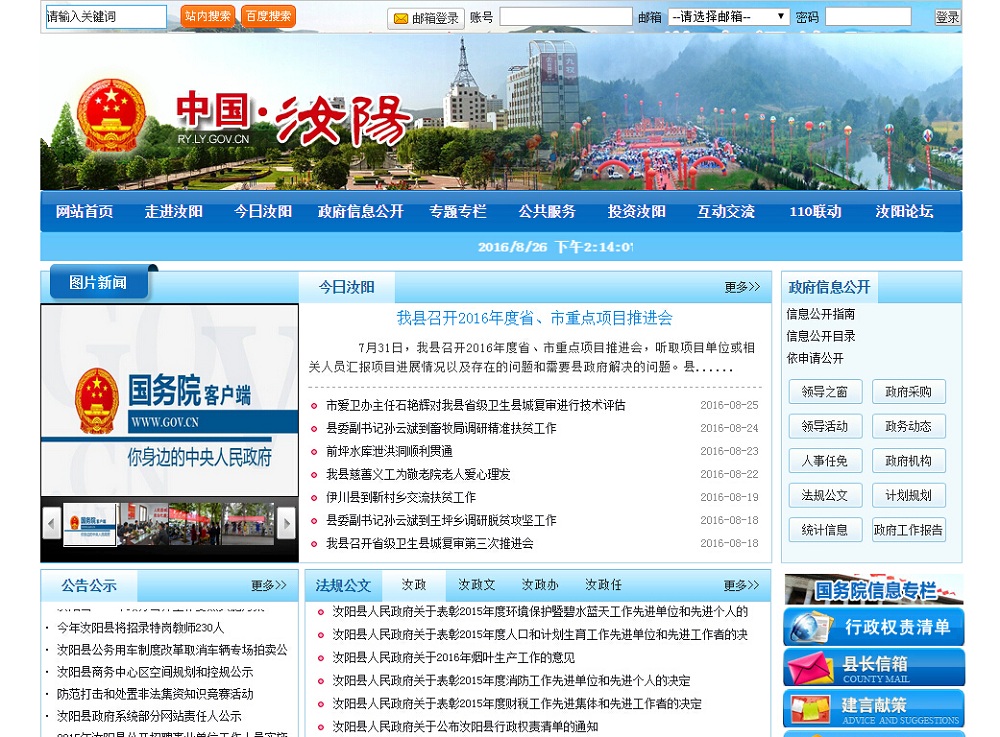Open 110联动 in the navigation bar
1000x737 pixels.
815,212
